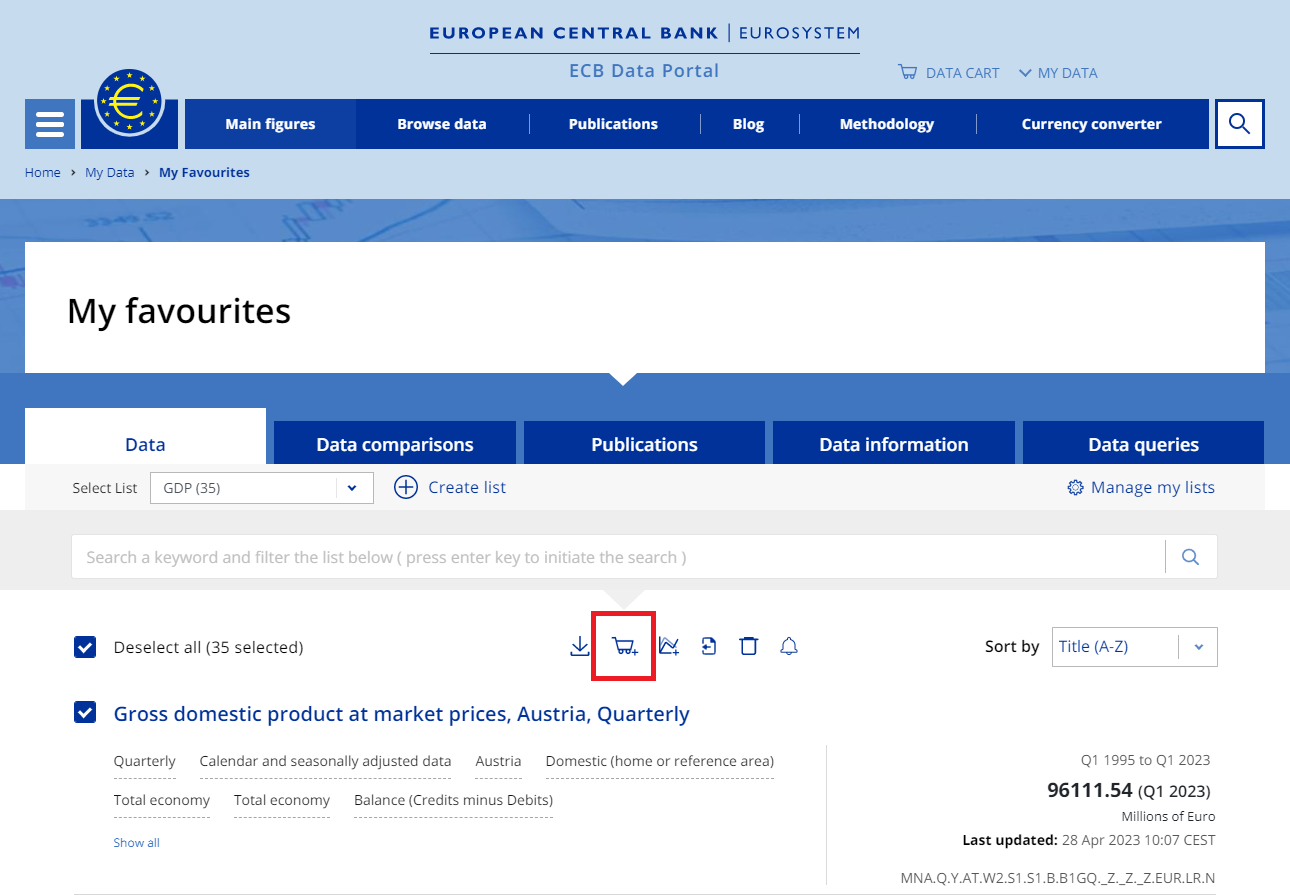This screenshot has width=1290, height=895.
Task: Move selected favourites to another list
Action: pyautogui.click(x=709, y=646)
